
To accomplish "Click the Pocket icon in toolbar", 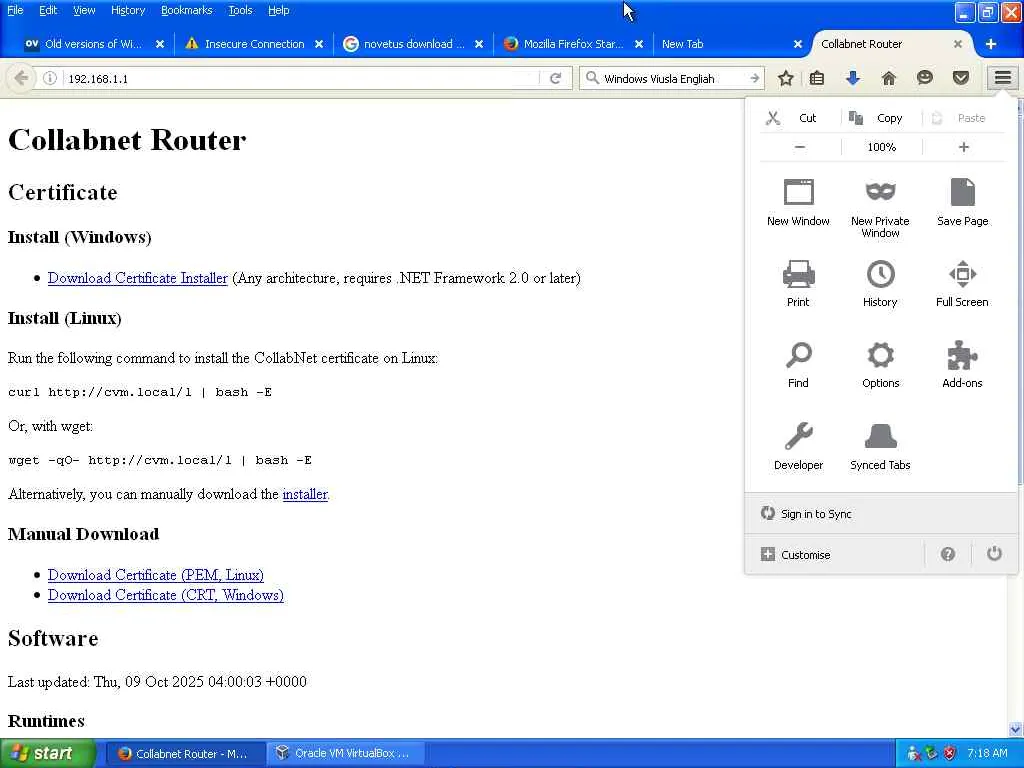I will pos(961,78).
